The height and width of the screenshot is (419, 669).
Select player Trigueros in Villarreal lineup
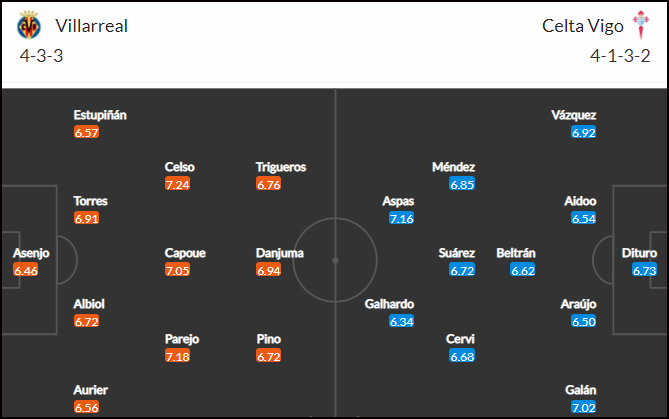[281, 167]
